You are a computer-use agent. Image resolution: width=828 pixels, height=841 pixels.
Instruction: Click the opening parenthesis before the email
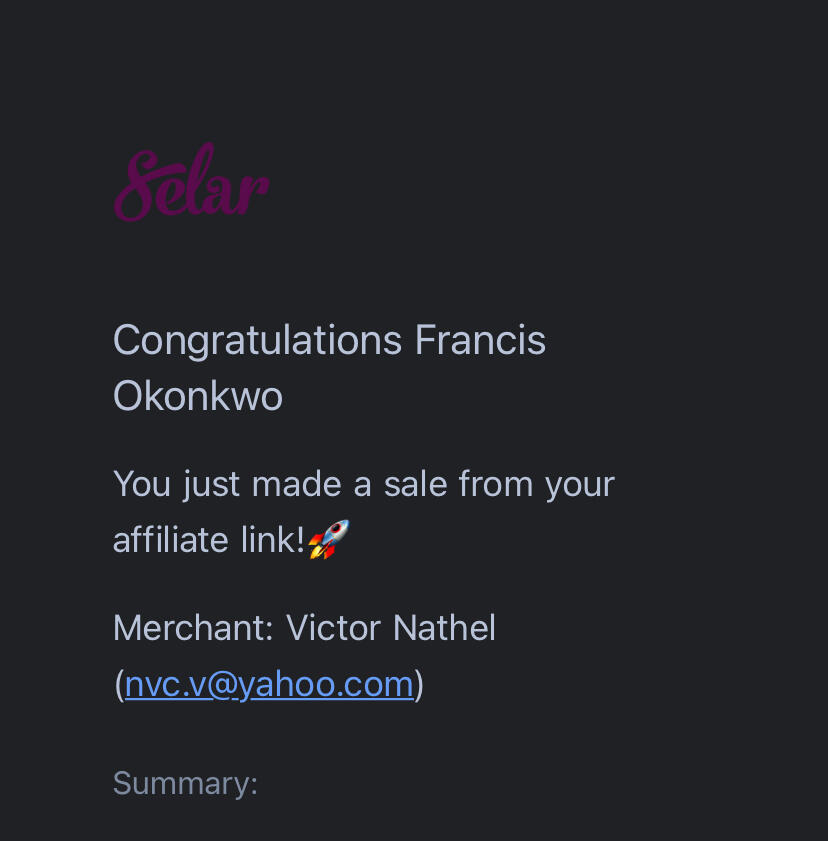point(119,686)
